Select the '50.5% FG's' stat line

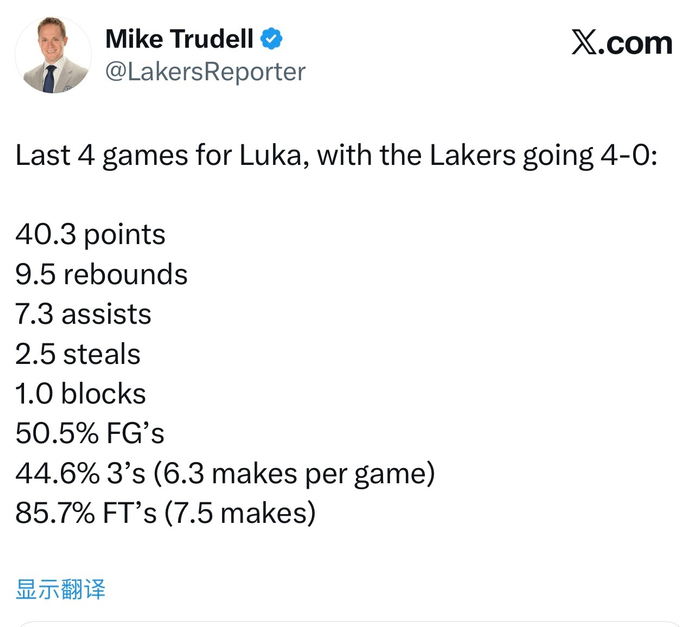[90, 433]
